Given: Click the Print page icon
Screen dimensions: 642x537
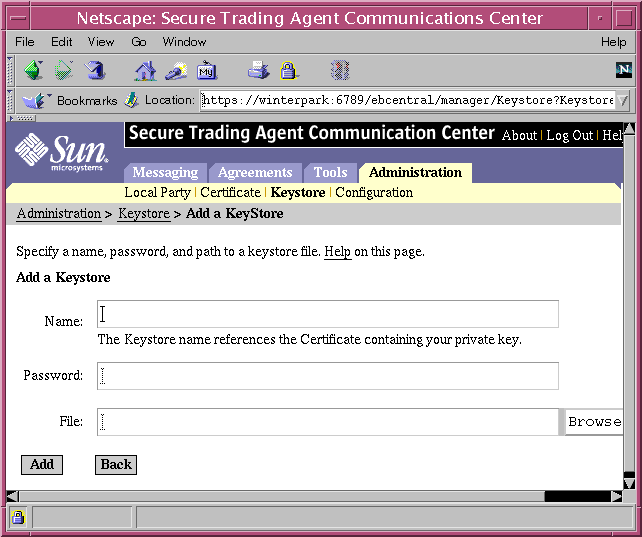Looking at the screenshot, I should (x=258, y=70).
